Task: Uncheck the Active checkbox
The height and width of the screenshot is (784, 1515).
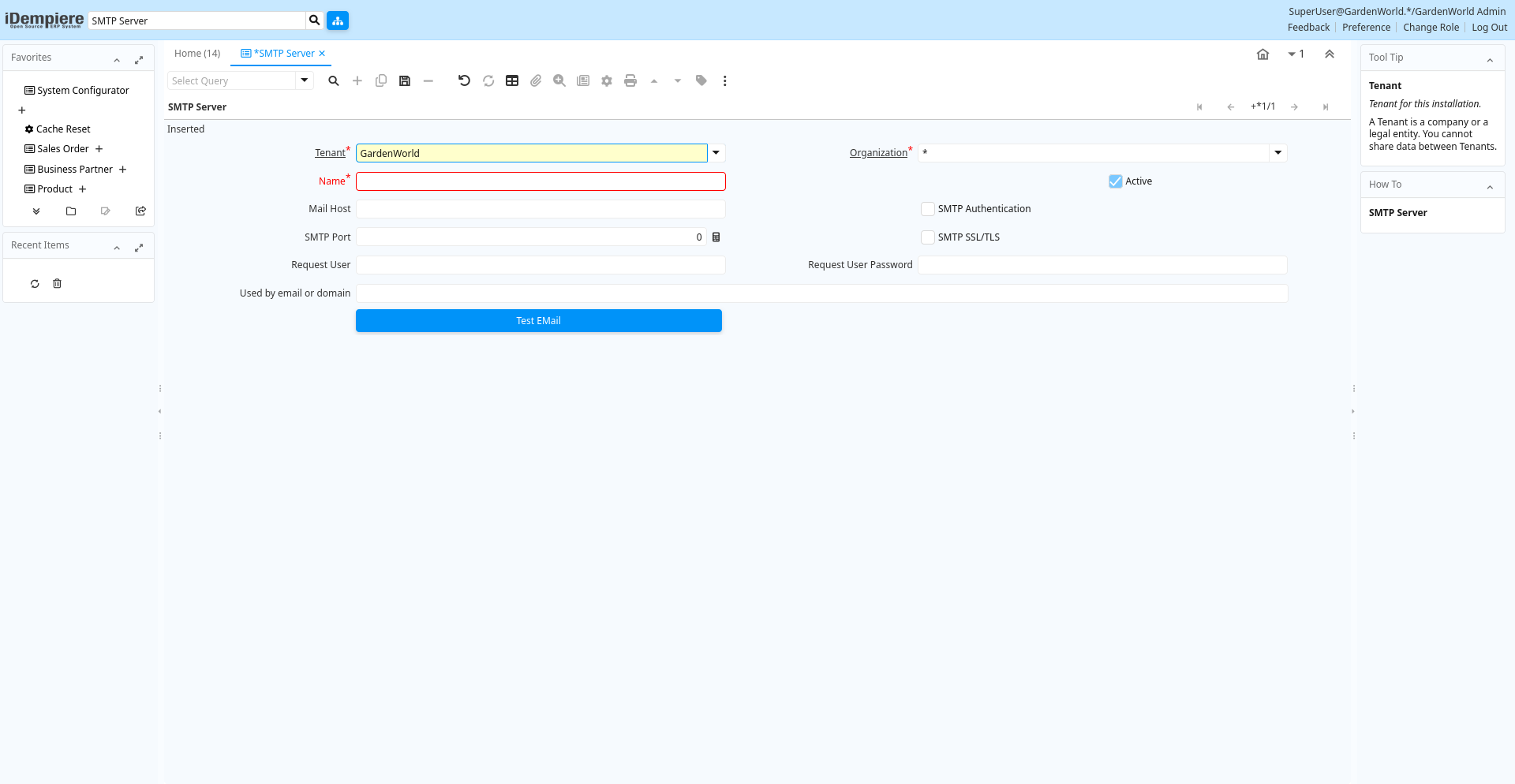Action: coord(1115,181)
